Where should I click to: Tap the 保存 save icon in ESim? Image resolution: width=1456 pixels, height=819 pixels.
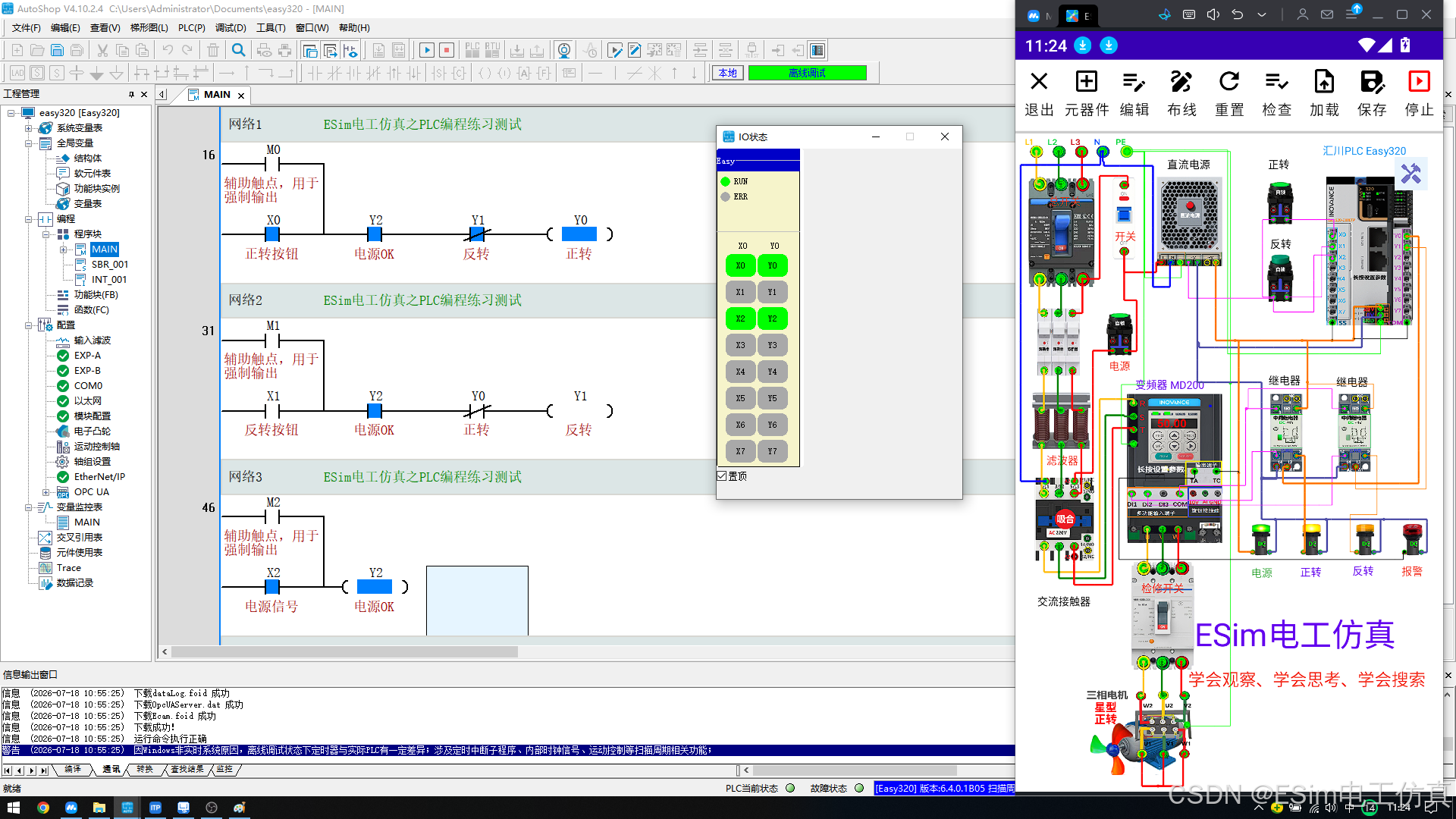click(1372, 82)
